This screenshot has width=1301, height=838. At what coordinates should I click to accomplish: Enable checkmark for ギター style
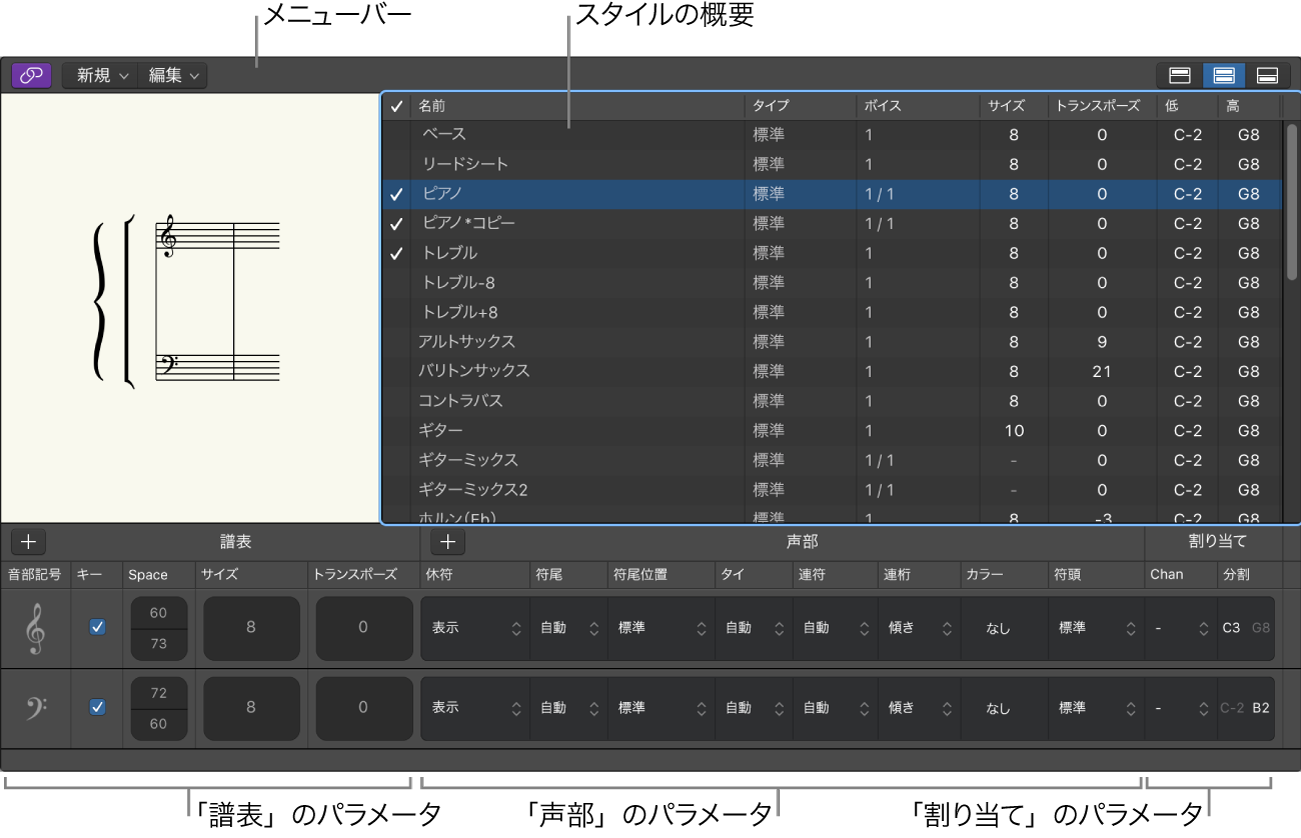pos(396,431)
